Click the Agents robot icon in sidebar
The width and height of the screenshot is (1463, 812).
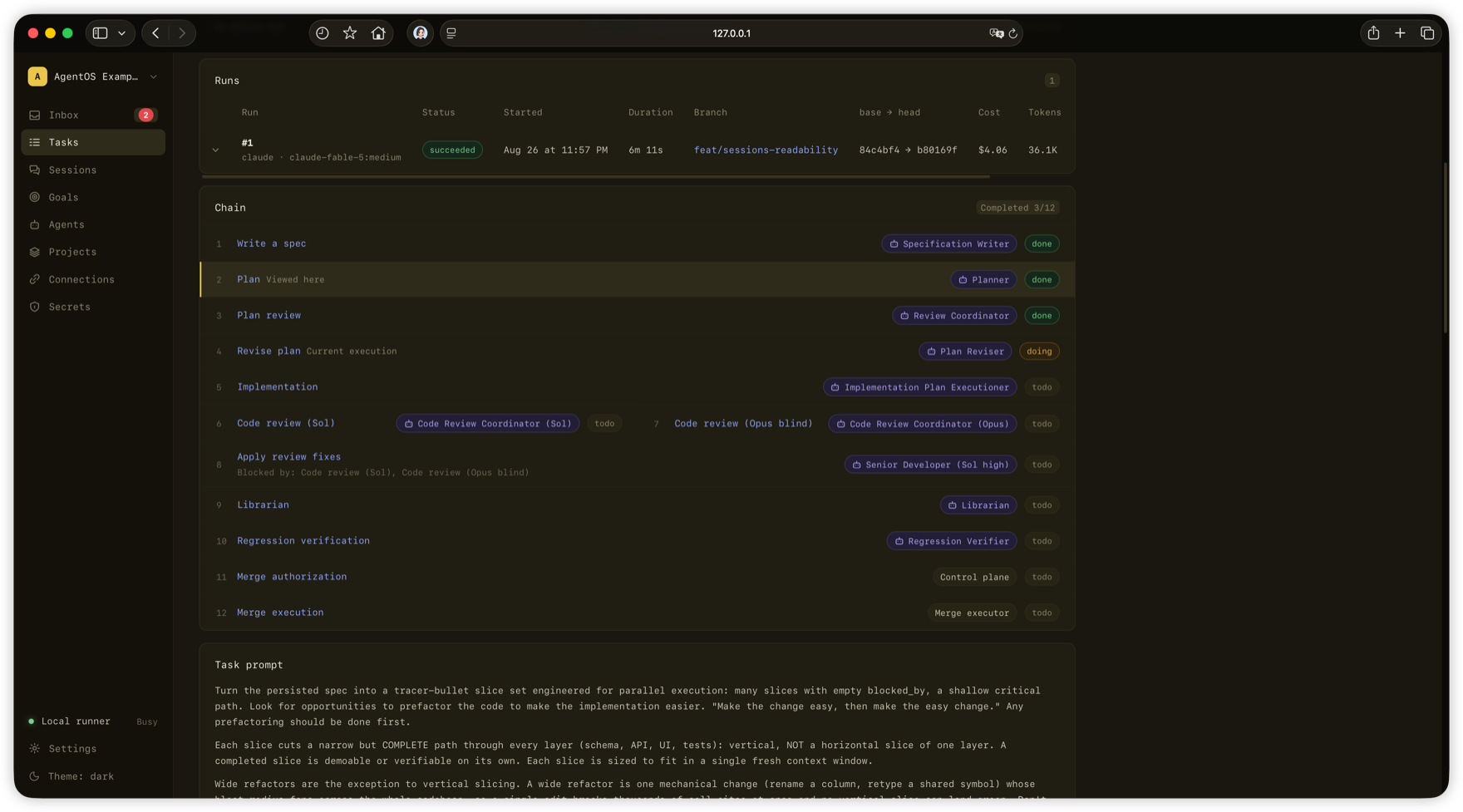tap(35, 224)
